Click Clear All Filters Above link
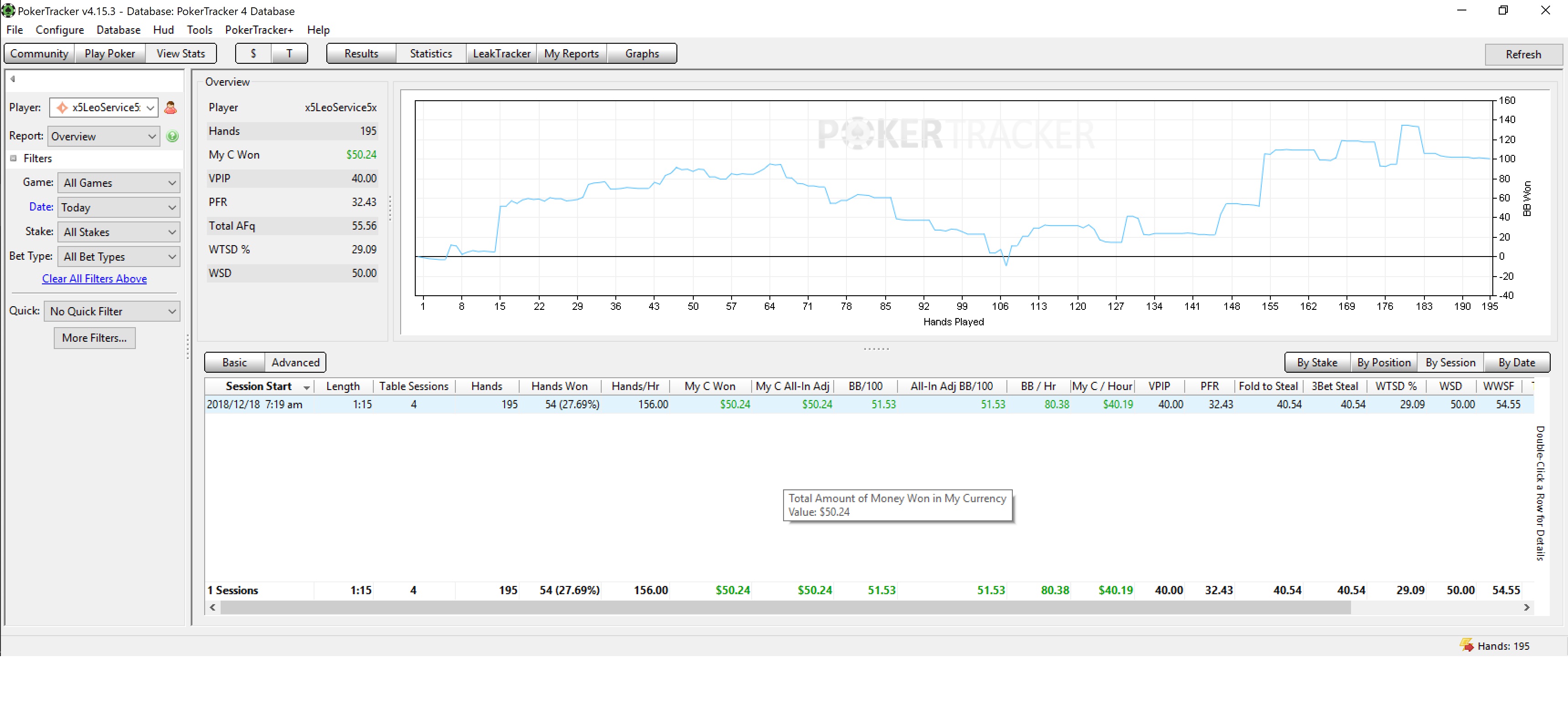Image resolution: width=1568 pixels, height=709 pixels. pos(94,279)
